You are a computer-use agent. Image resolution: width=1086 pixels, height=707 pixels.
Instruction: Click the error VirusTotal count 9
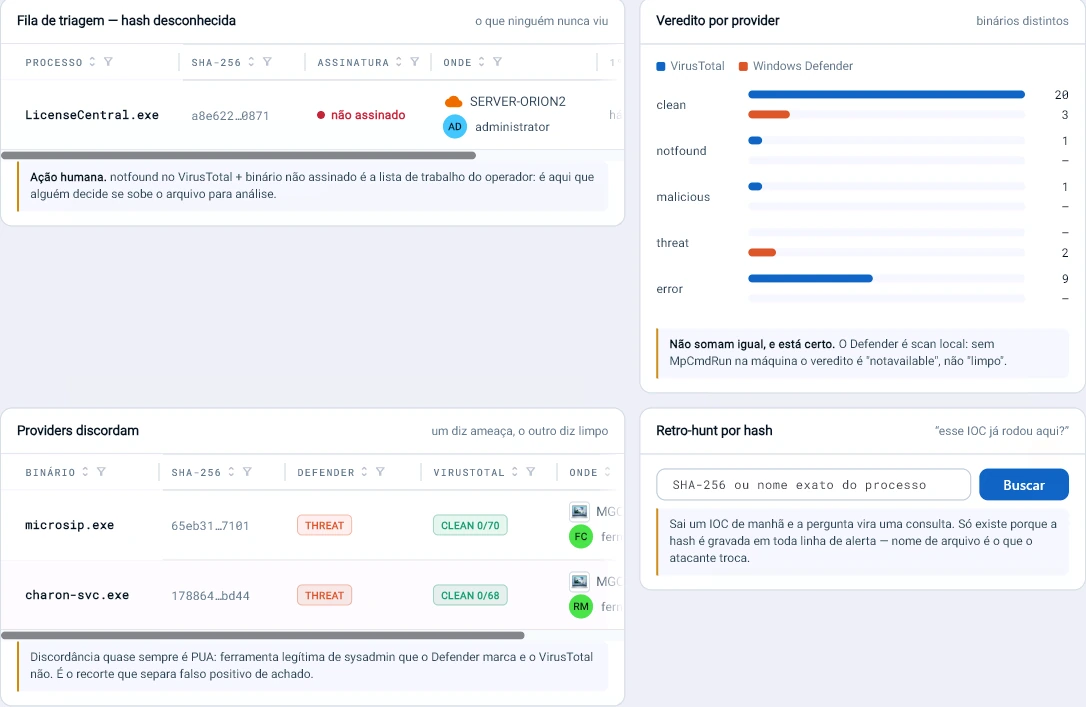coord(1065,279)
